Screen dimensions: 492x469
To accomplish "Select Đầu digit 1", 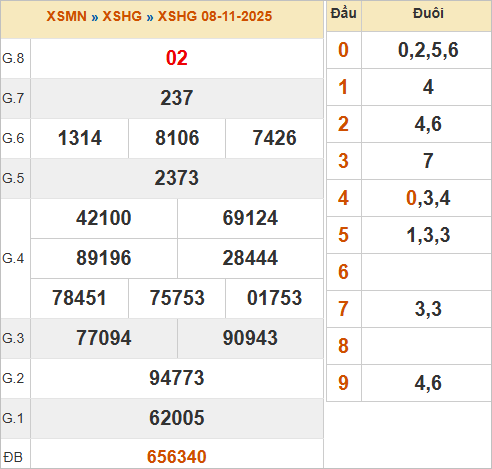I will click(x=343, y=87).
